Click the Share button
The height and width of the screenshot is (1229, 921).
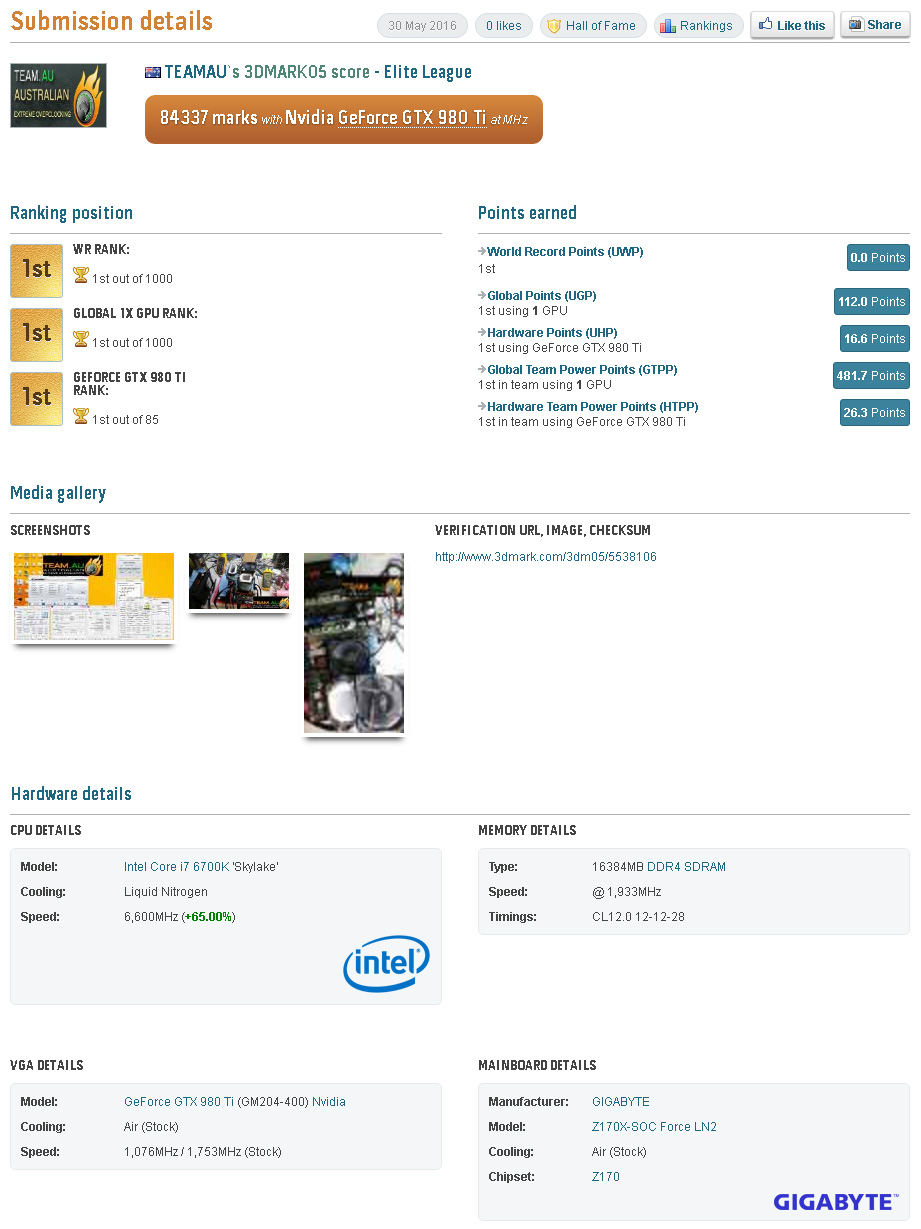(875, 25)
